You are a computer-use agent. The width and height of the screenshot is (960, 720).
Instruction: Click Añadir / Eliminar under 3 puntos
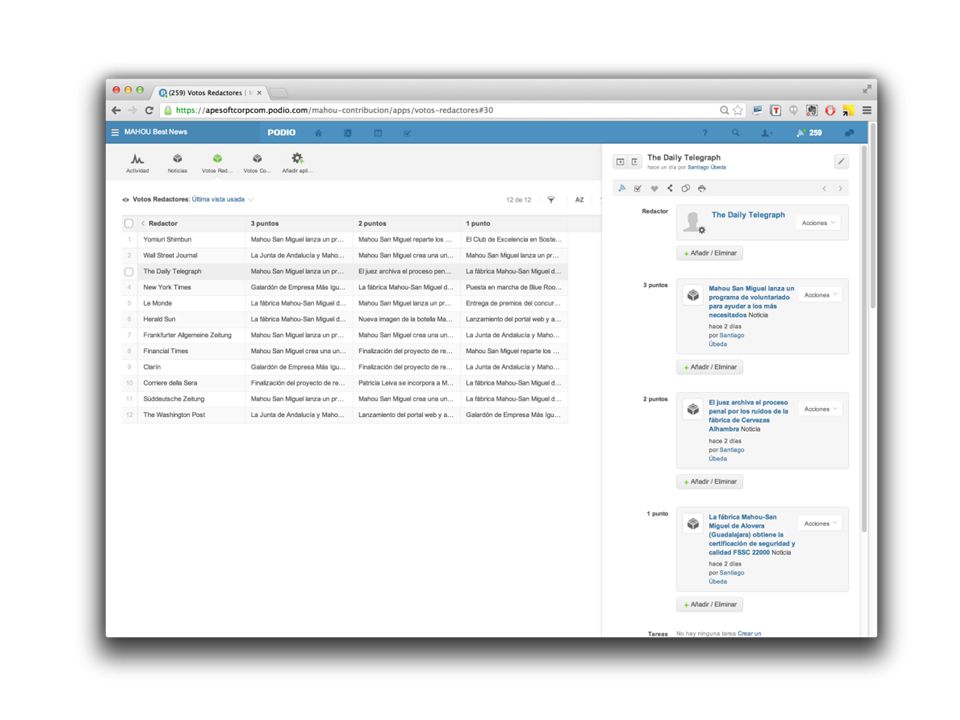pos(710,367)
